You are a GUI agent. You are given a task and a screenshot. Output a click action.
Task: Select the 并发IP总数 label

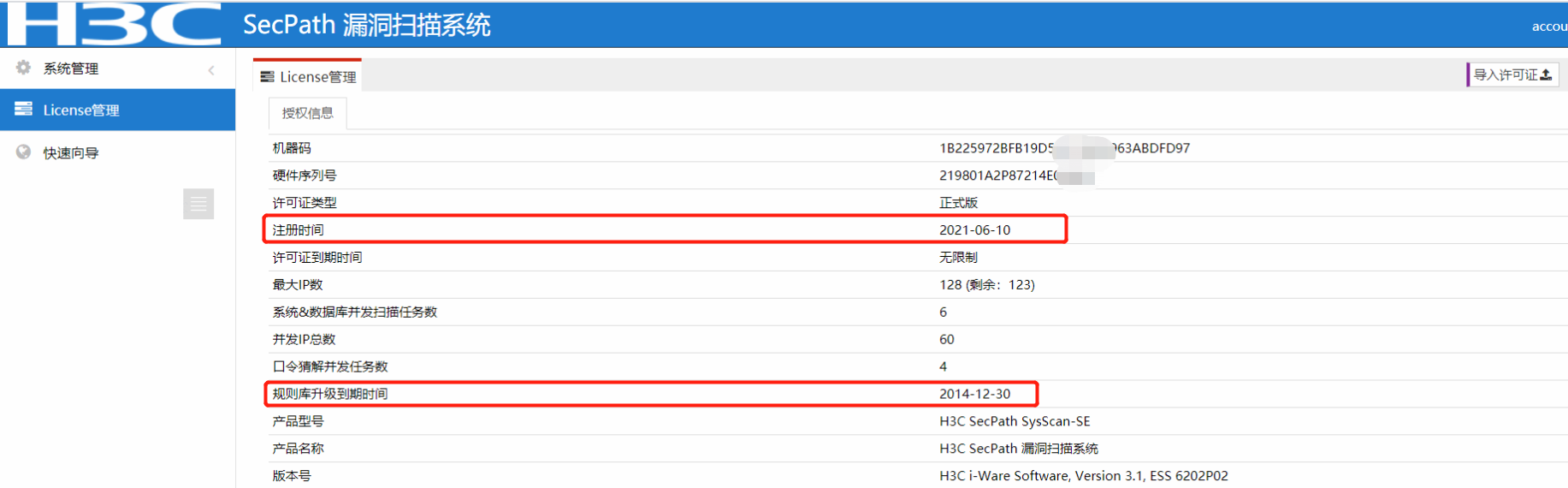point(304,340)
